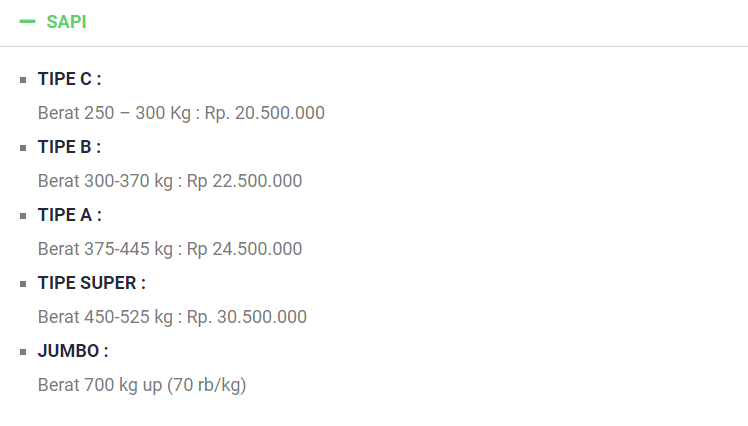Click the 70 rb/kg price note
748x426 pixels.
207,385
